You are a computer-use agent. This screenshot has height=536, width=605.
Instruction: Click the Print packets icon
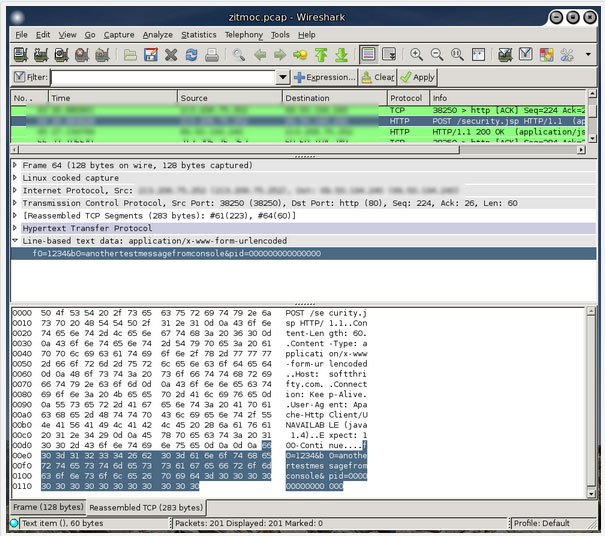tap(212, 55)
